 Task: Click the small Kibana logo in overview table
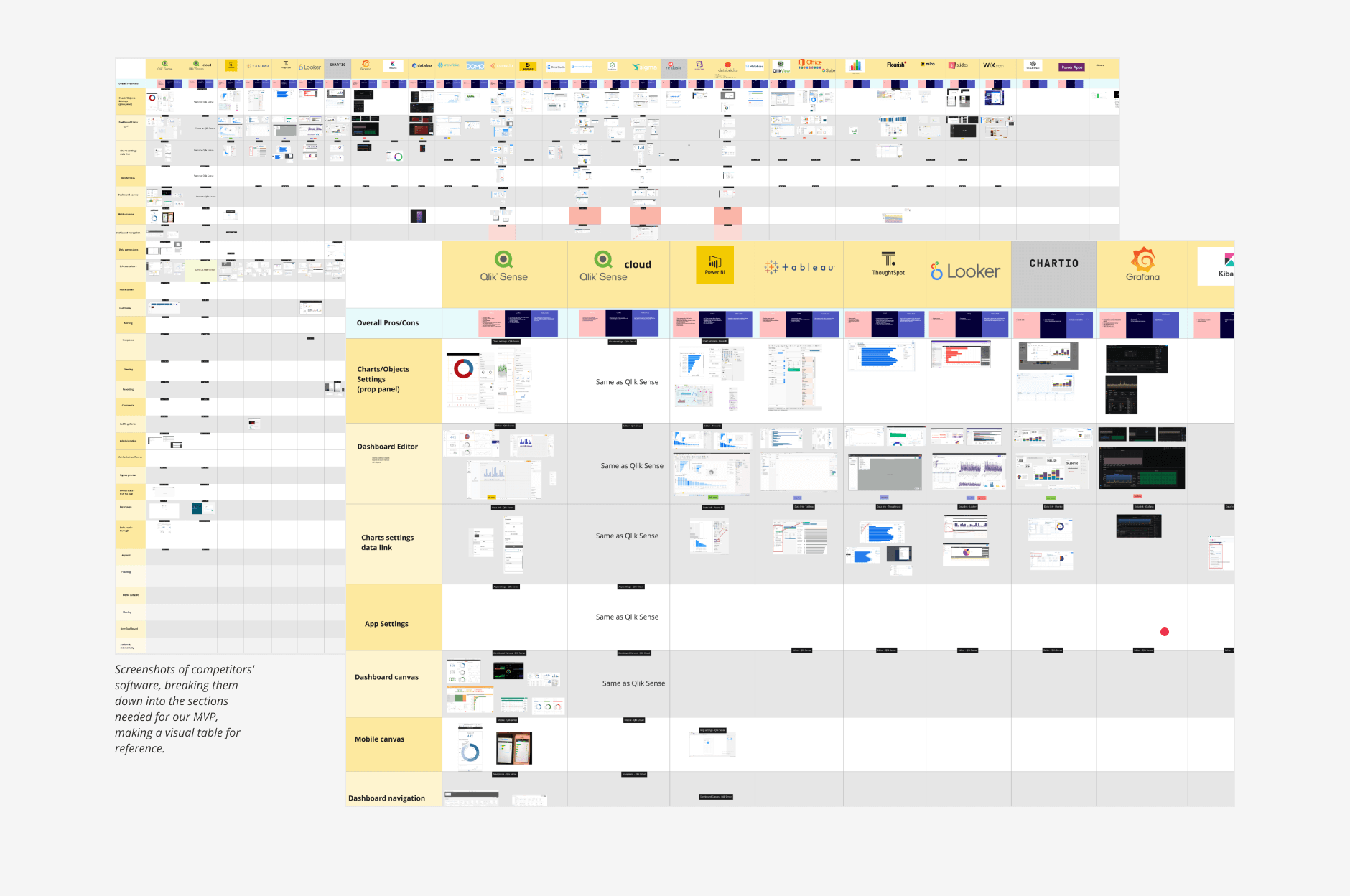393,65
